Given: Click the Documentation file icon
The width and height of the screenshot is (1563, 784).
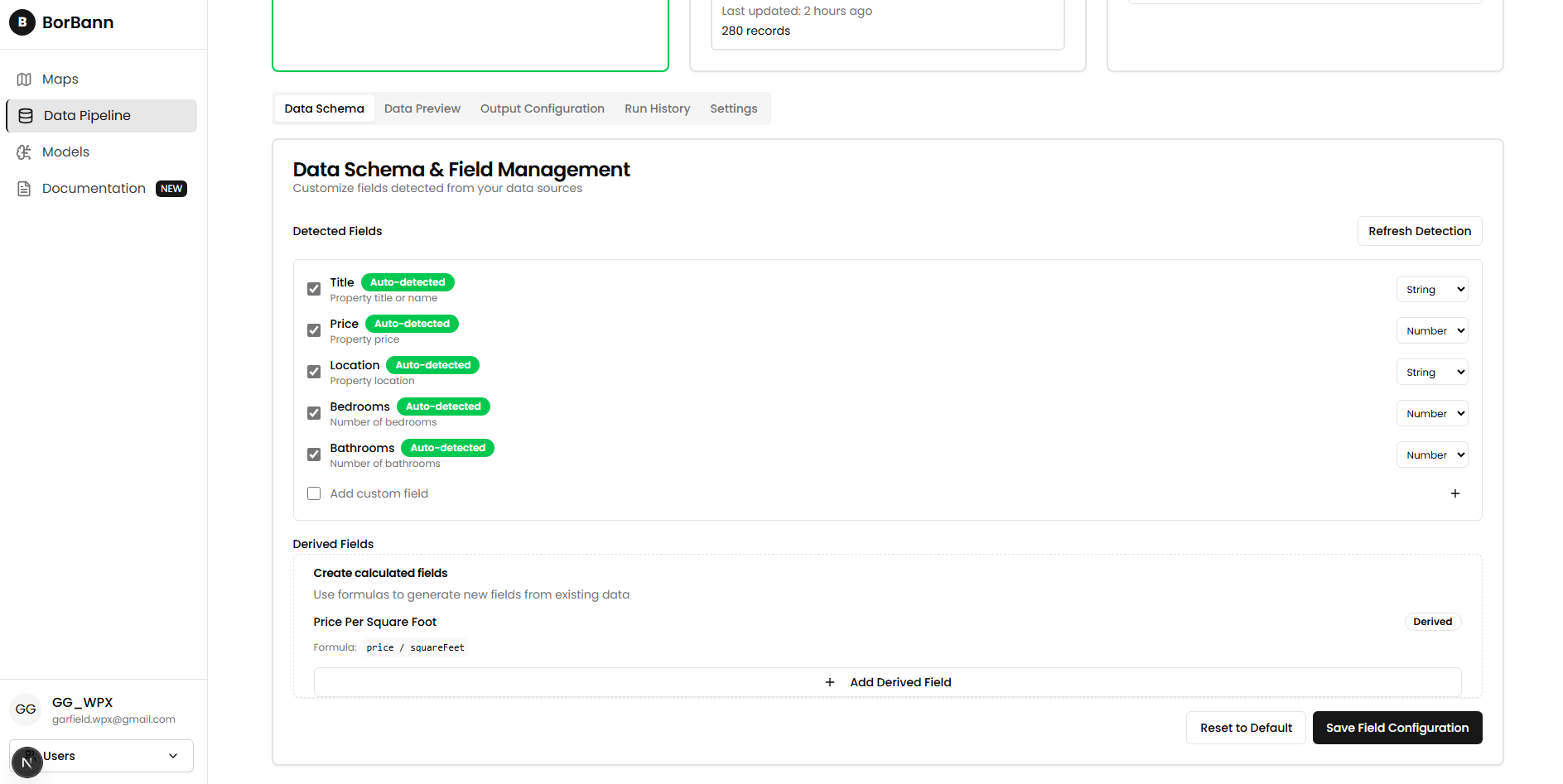Looking at the screenshot, I should pyautogui.click(x=24, y=189).
